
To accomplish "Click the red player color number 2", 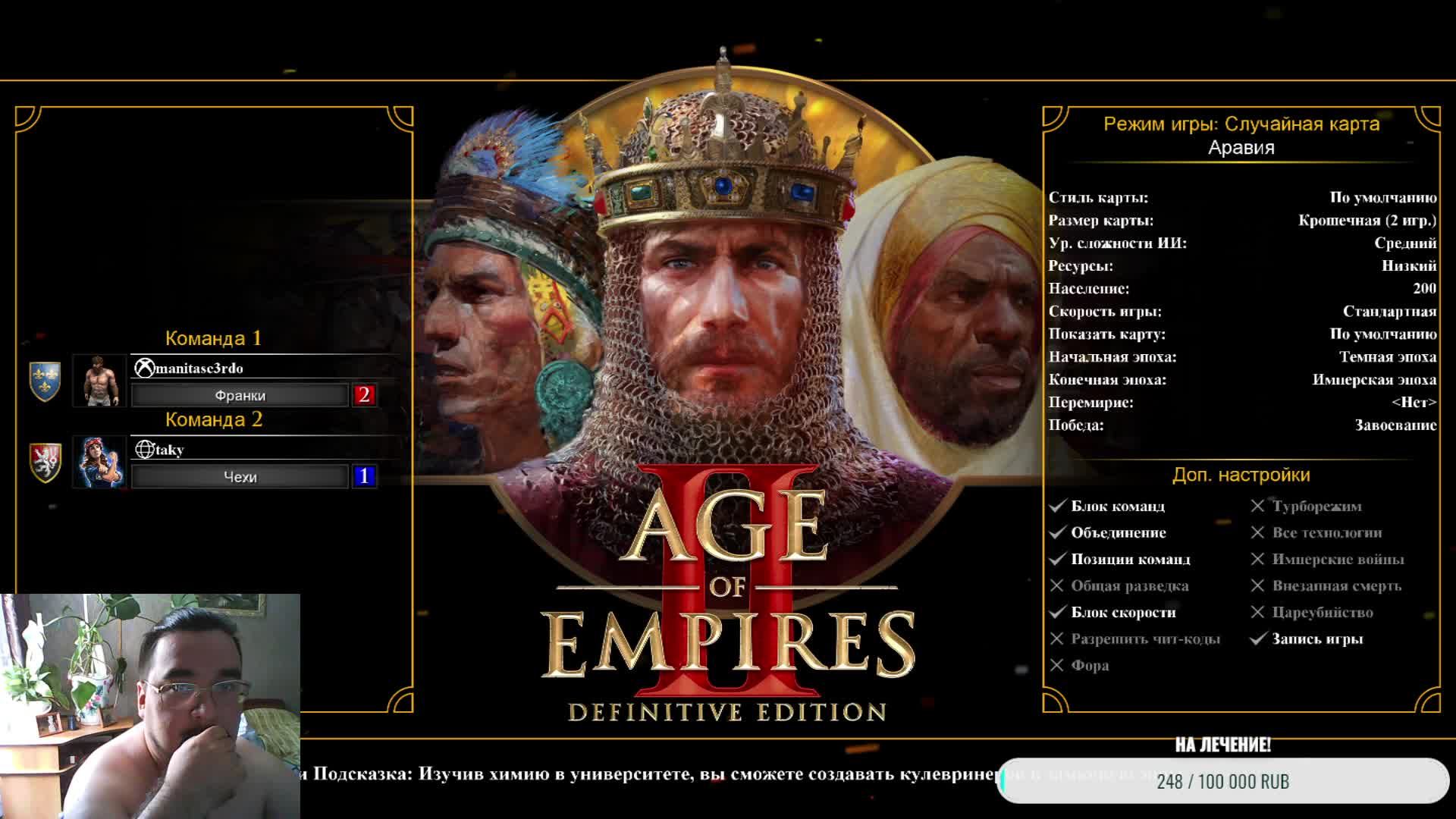I will click(364, 395).
